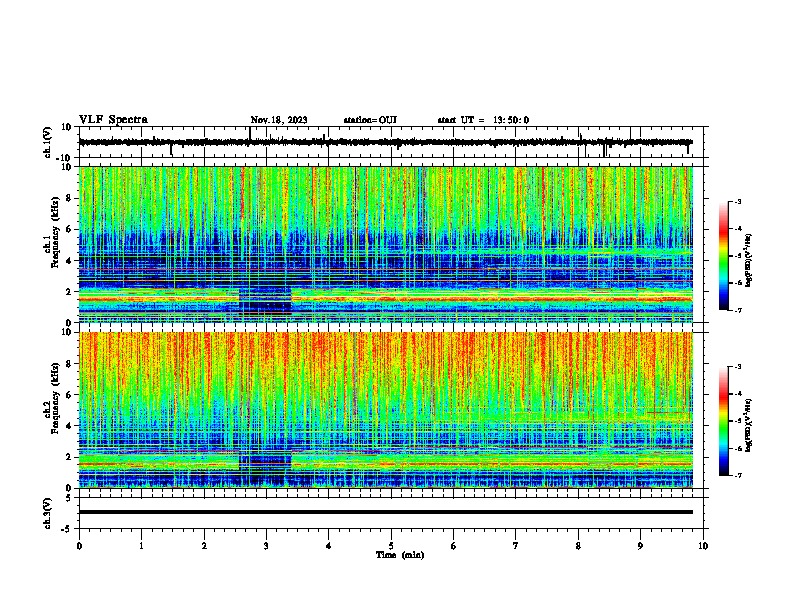The width and height of the screenshot is (792, 612).
Task: Click the 'ch.1(V)' waveform axis label
Action: pos(48,142)
